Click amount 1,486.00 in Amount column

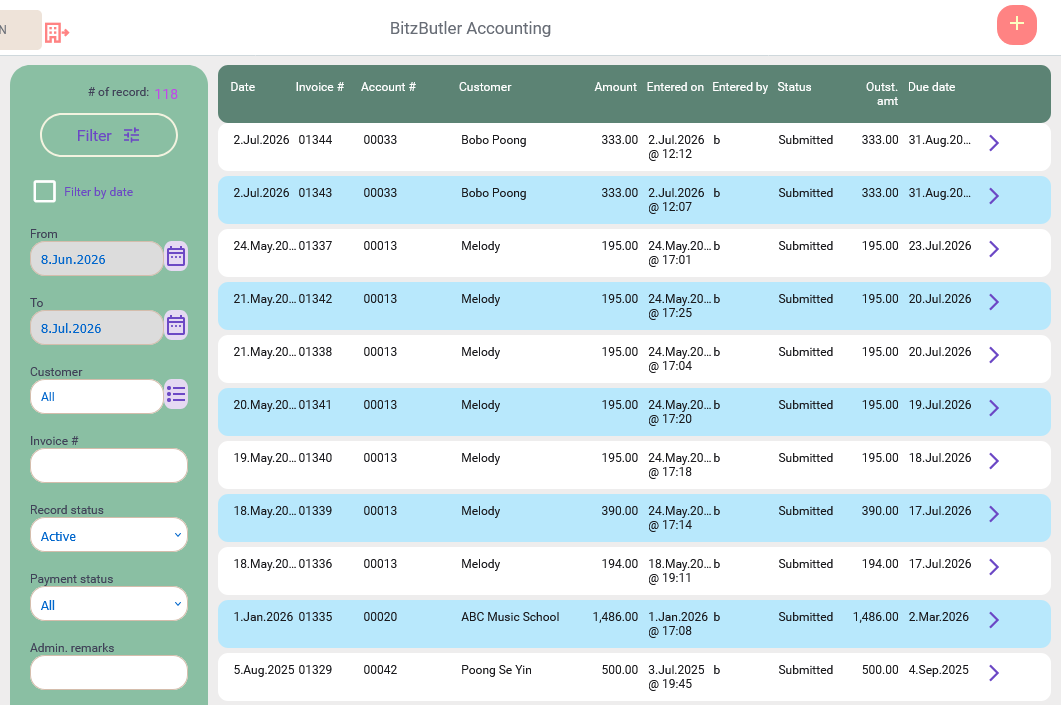click(x=615, y=617)
